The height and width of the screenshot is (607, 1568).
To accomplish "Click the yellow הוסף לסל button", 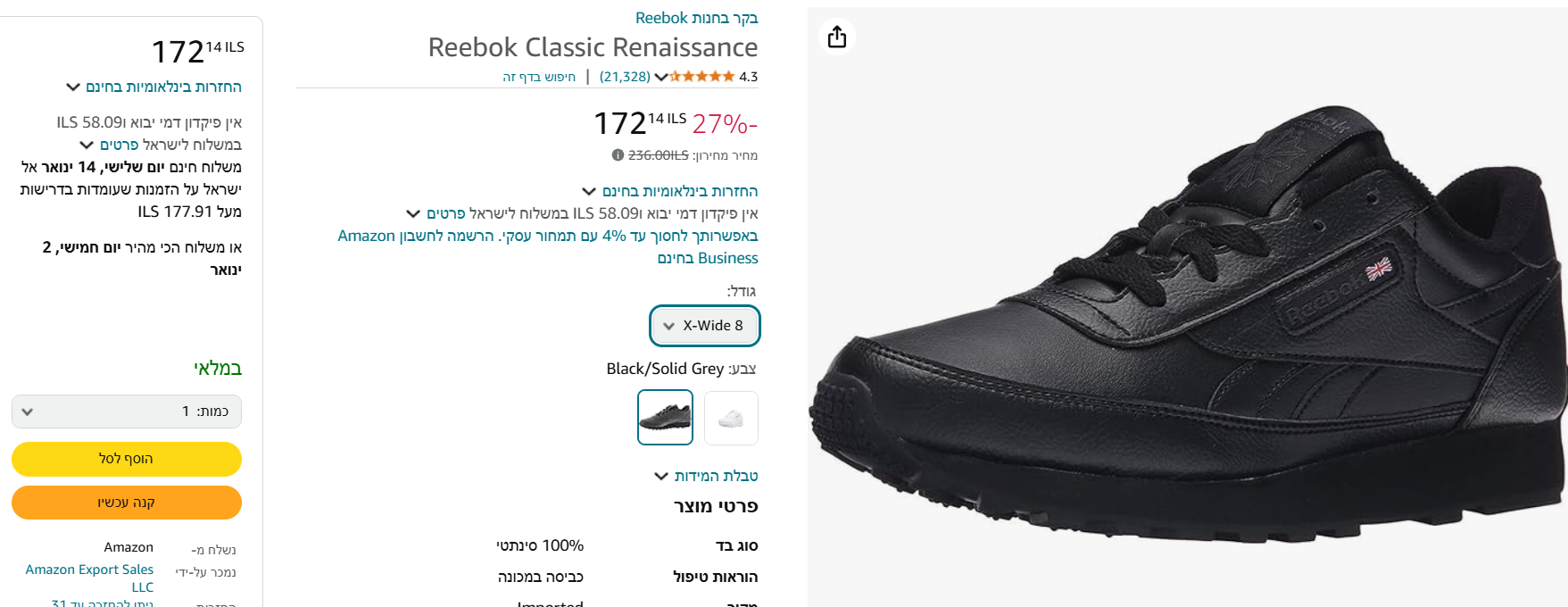I will [x=126, y=459].
